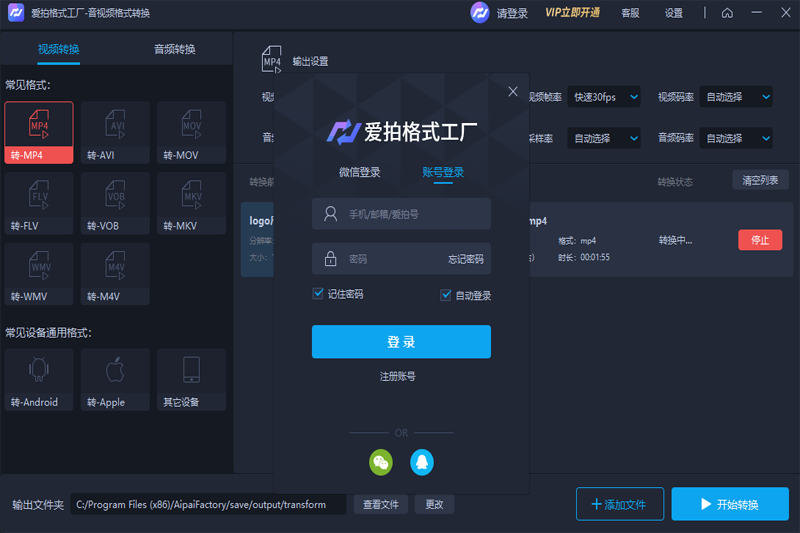Viewport: 800px width, 533px height.
Task: Click the app logo in title bar
Action: pos(16,13)
